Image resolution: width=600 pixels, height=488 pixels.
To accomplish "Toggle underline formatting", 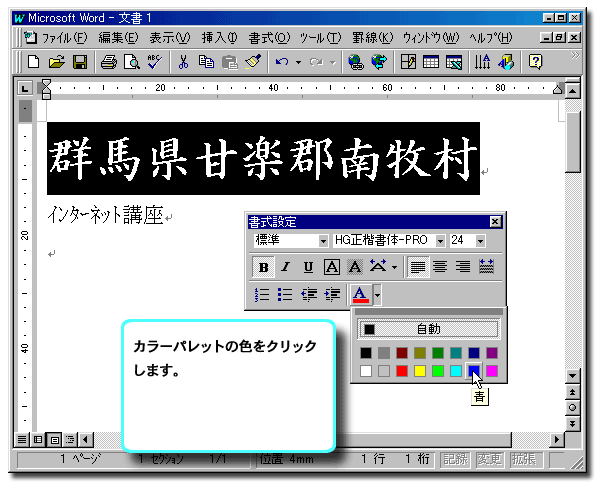I will point(308,267).
